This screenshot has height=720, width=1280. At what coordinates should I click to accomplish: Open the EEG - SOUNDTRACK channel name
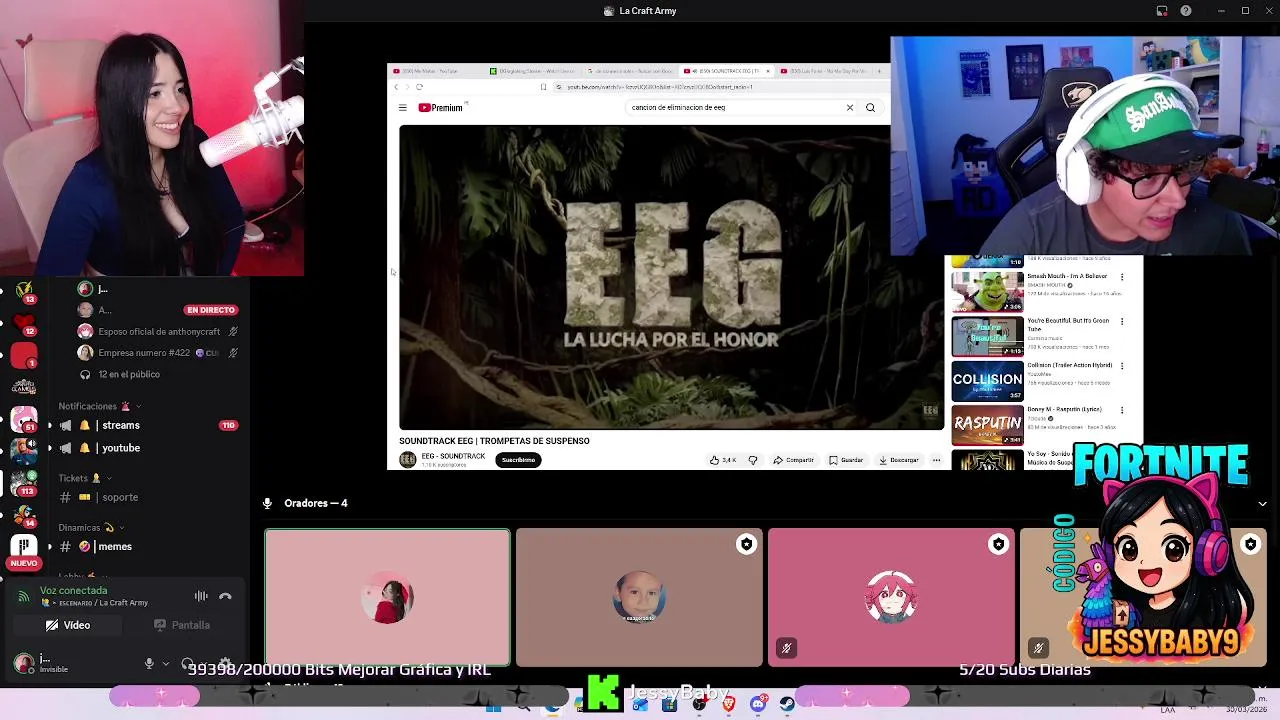pyautogui.click(x=453, y=456)
